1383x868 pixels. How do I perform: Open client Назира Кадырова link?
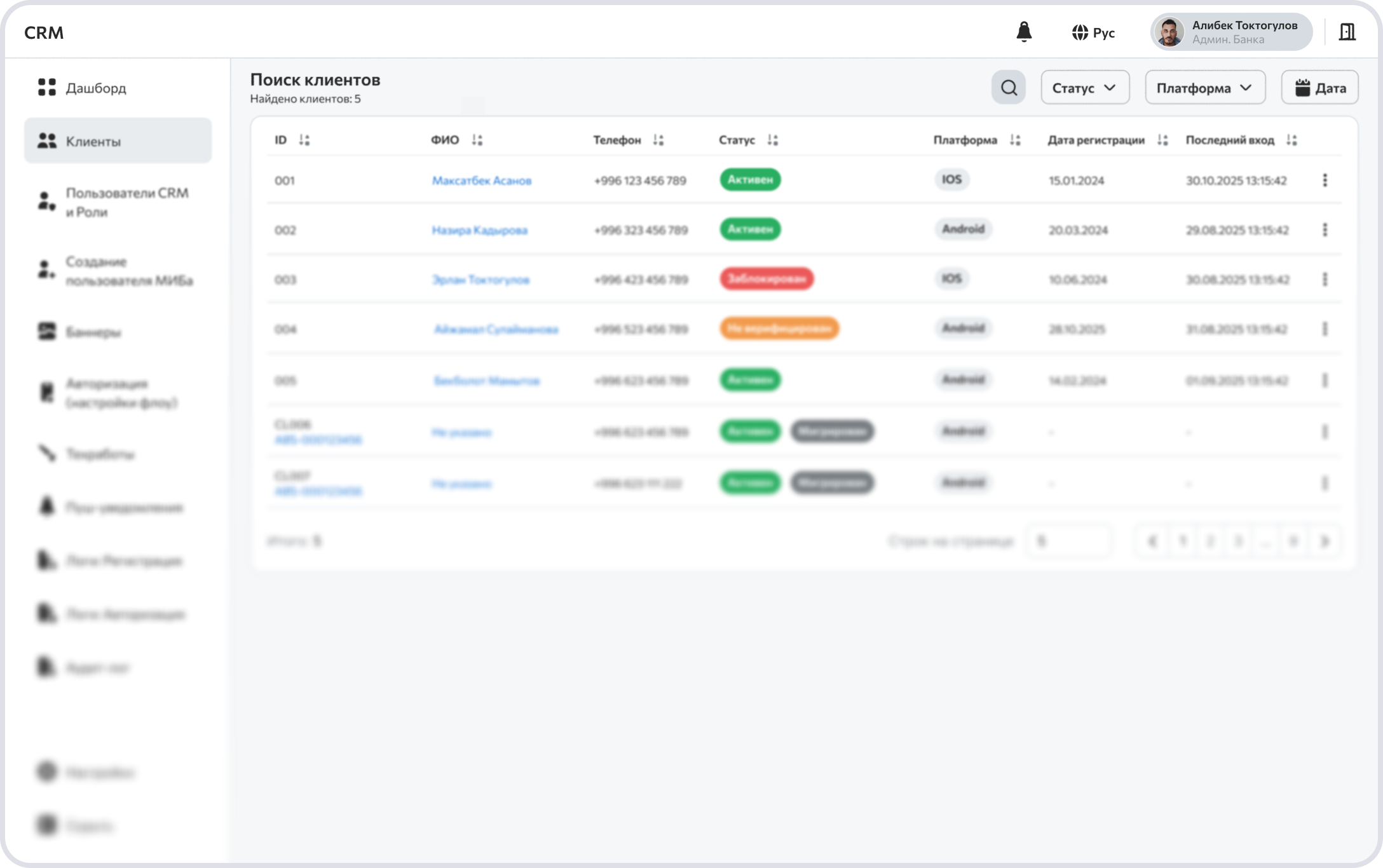coord(480,230)
